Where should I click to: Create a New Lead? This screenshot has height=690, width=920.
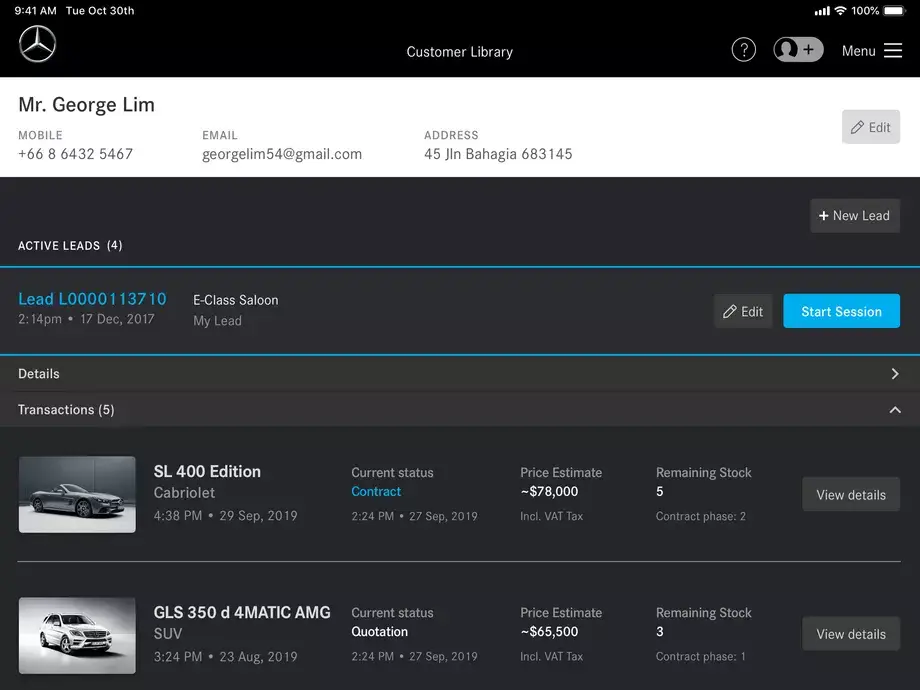point(855,215)
